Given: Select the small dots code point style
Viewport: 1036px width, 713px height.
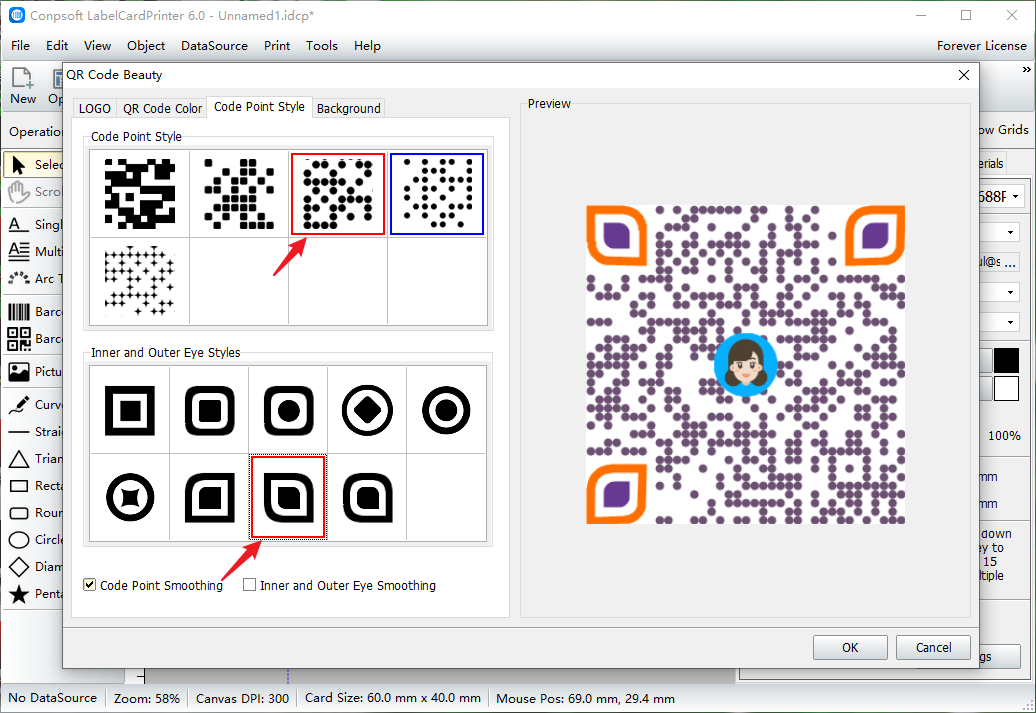Looking at the screenshot, I should [437, 194].
